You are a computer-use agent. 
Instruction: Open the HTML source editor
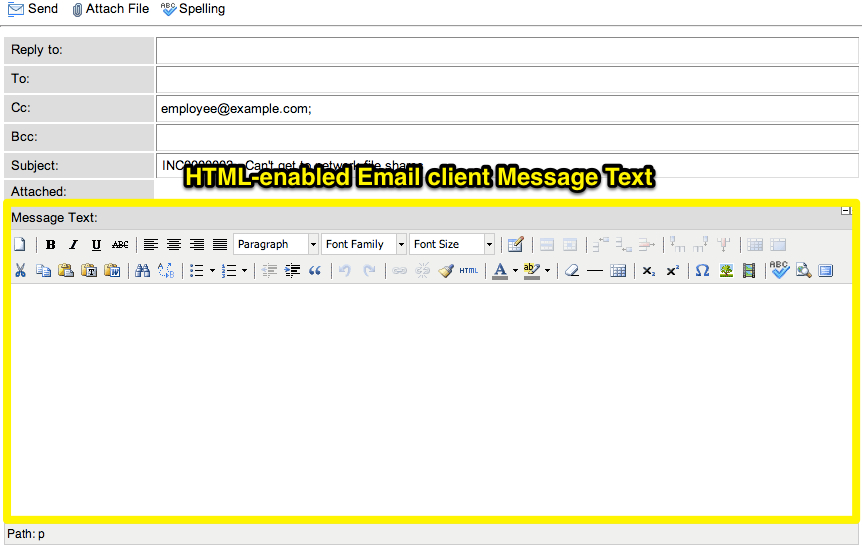click(x=469, y=271)
